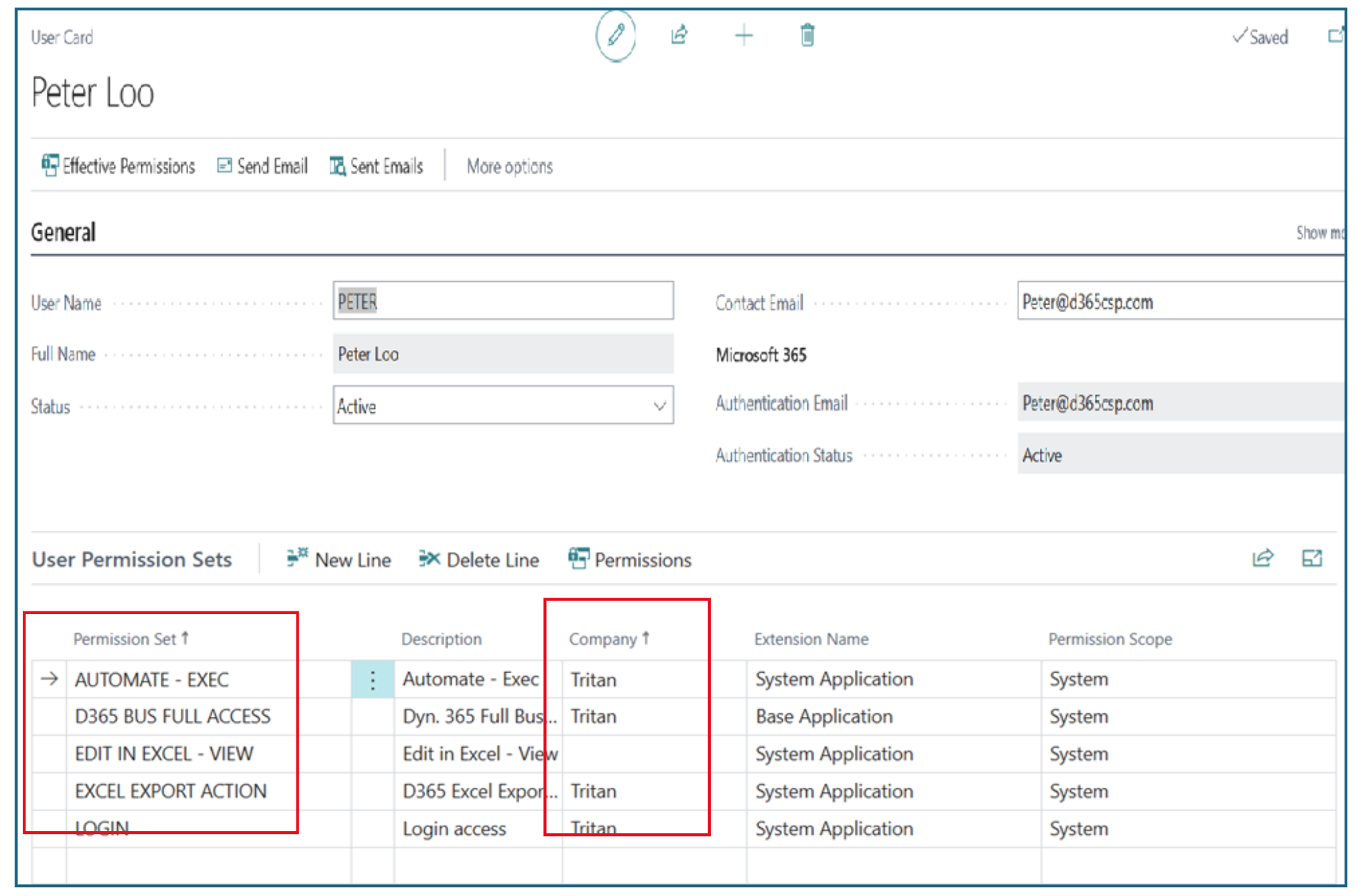Click the Contact Email input field
Image resolution: width=1357 pixels, height=896 pixels.
click(1179, 301)
